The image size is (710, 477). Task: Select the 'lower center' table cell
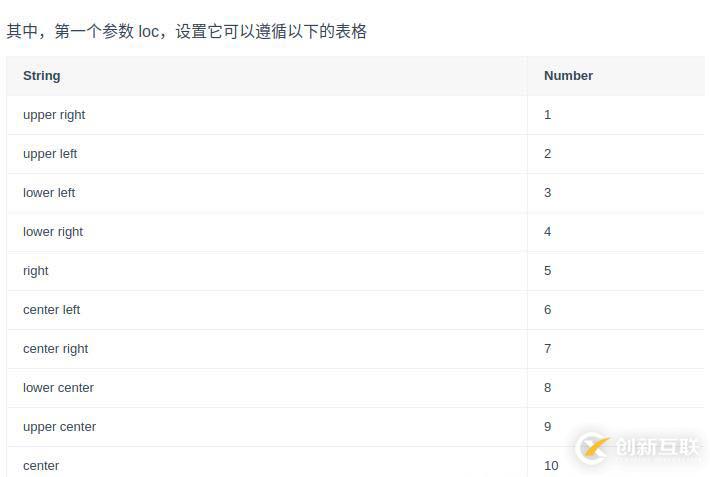58,388
